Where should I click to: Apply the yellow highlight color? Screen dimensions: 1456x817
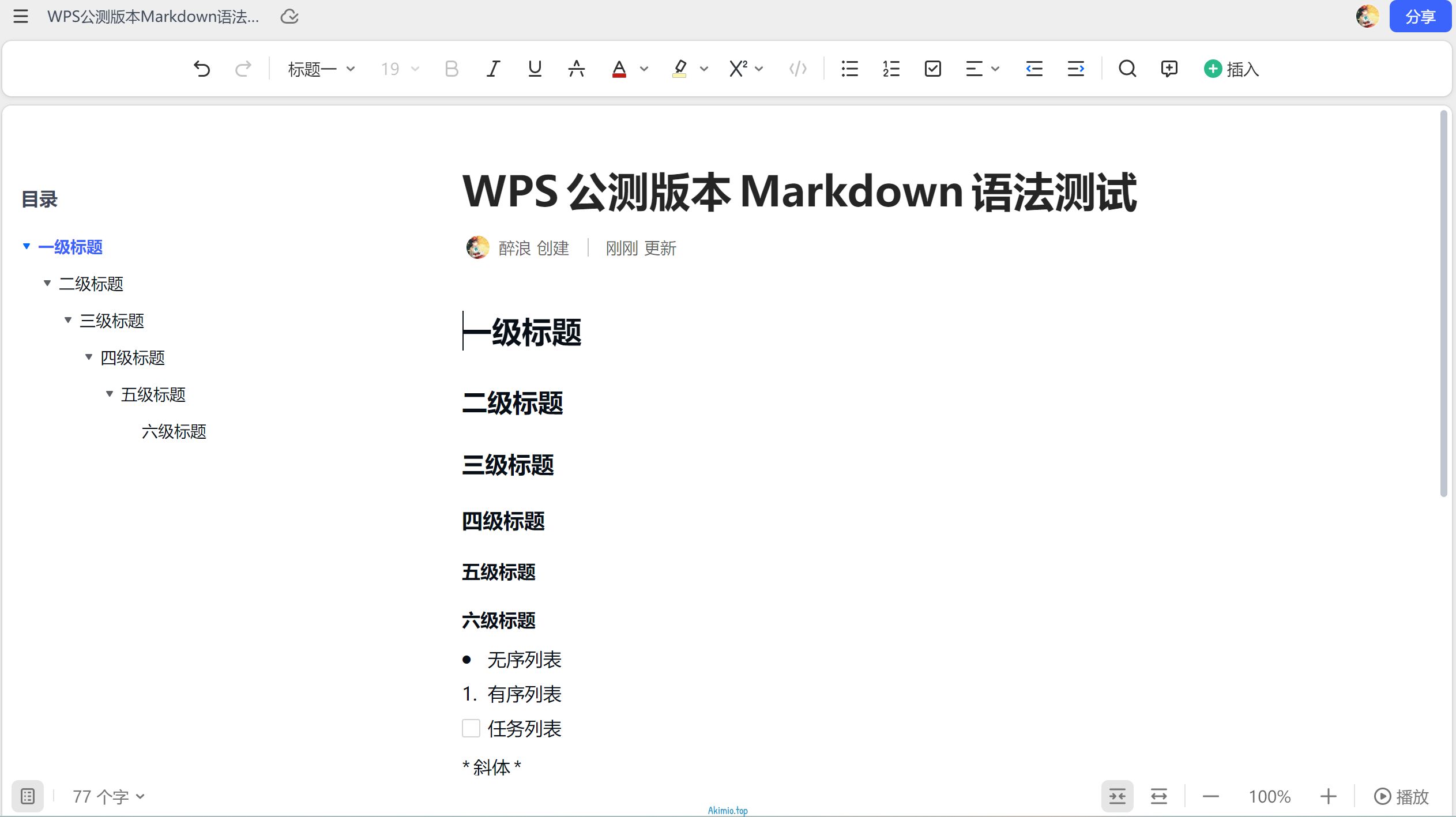(680, 69)
